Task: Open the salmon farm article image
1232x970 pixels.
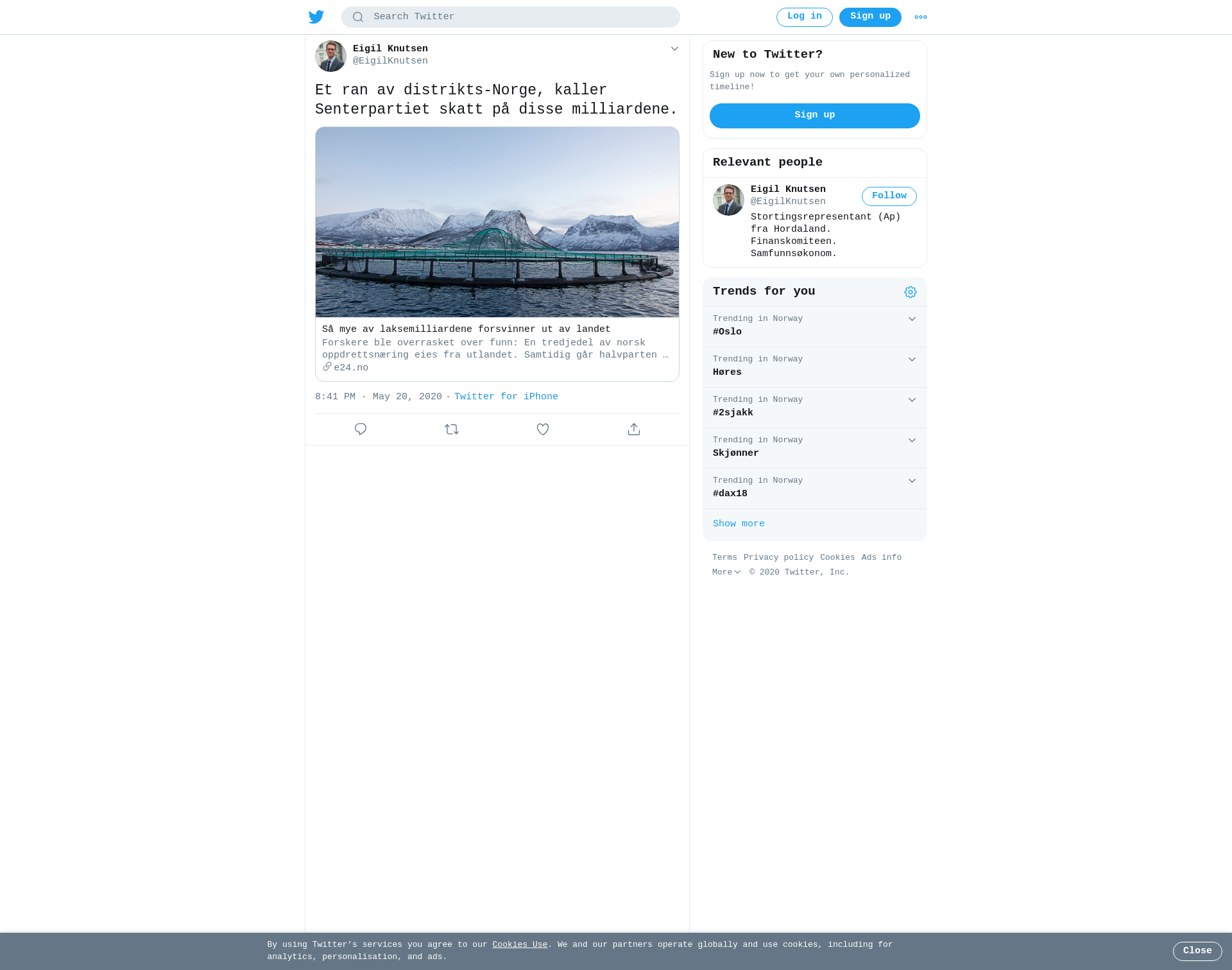Action: [497, 222]
